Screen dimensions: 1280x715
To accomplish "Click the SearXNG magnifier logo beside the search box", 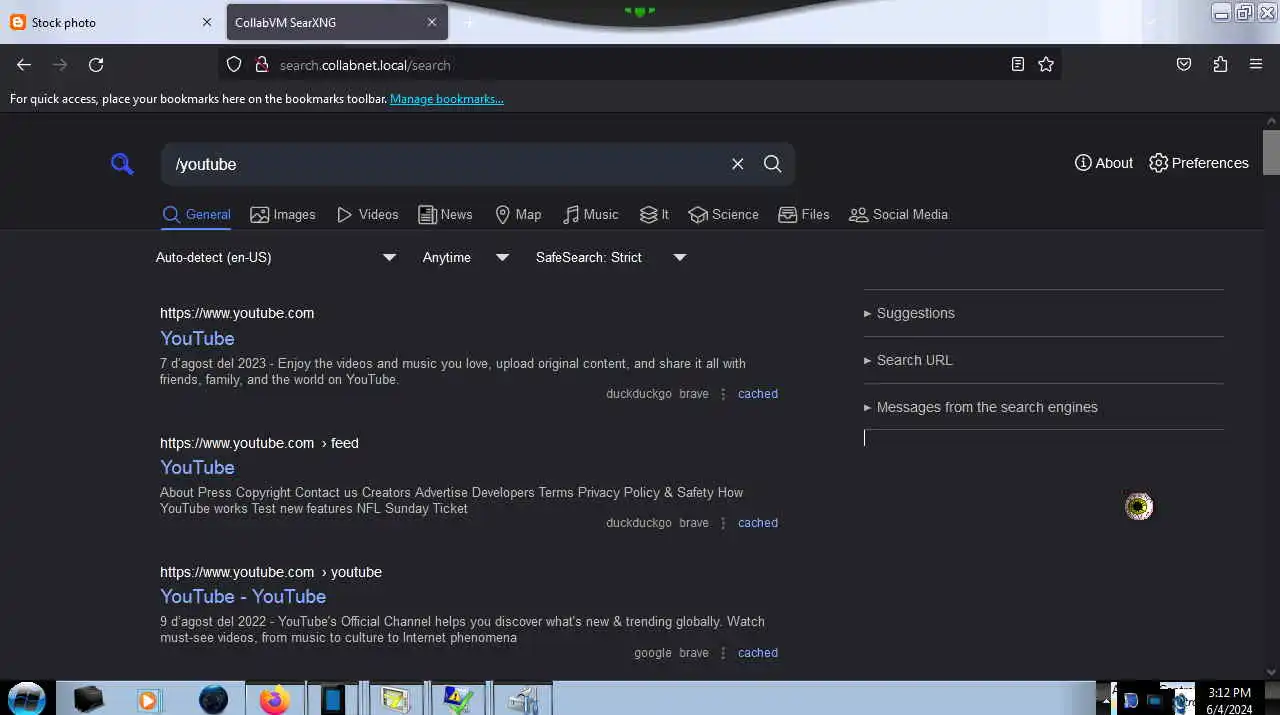I will tap(122, 164).
